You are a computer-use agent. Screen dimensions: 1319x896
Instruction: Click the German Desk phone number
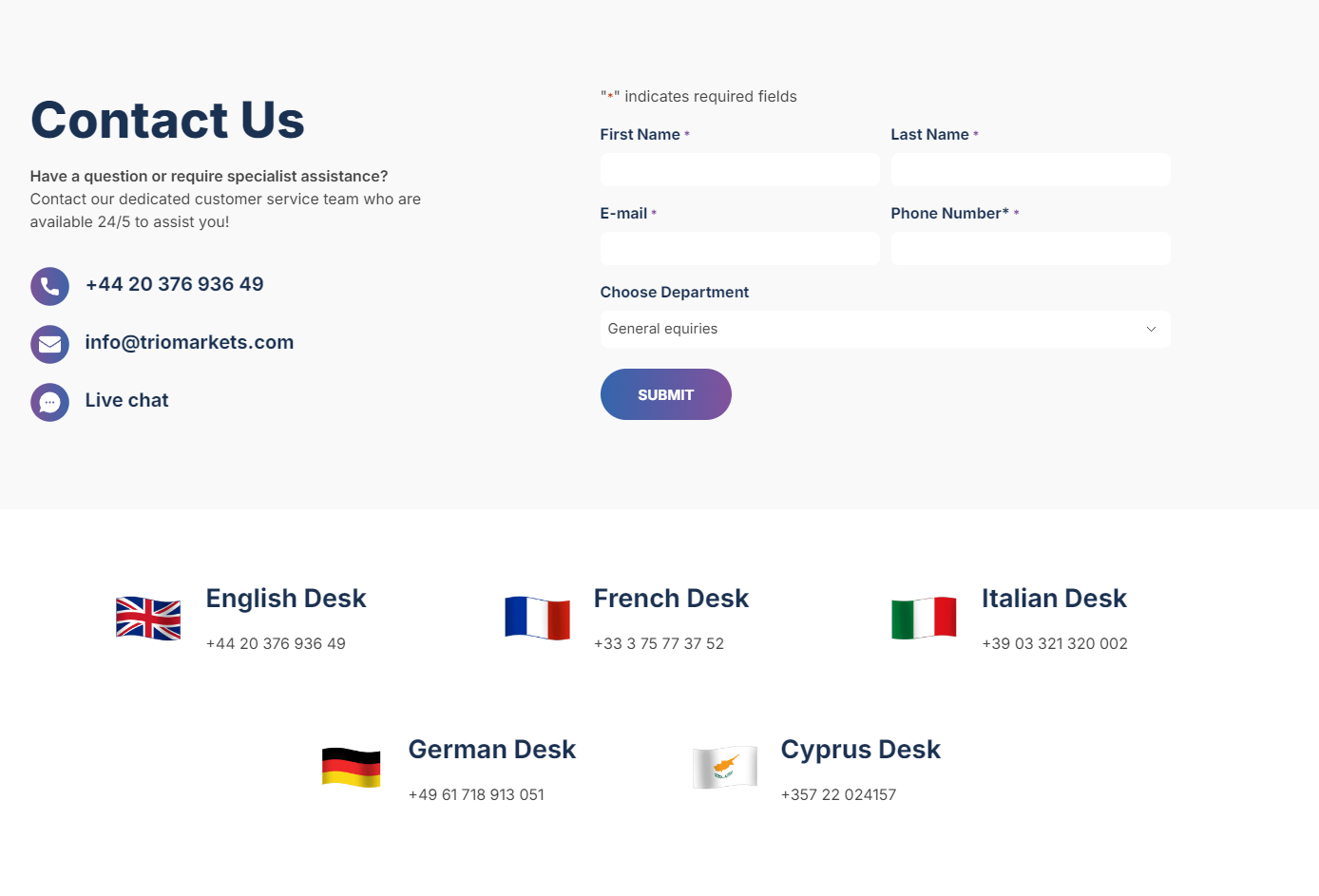476,794
